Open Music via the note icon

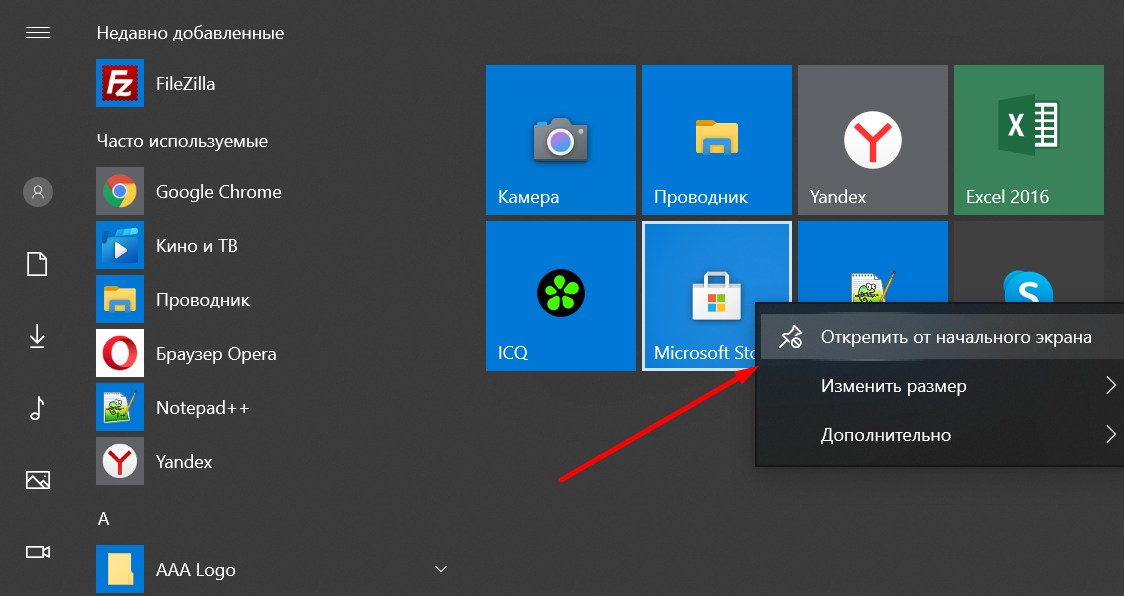(x=37, y=407)
